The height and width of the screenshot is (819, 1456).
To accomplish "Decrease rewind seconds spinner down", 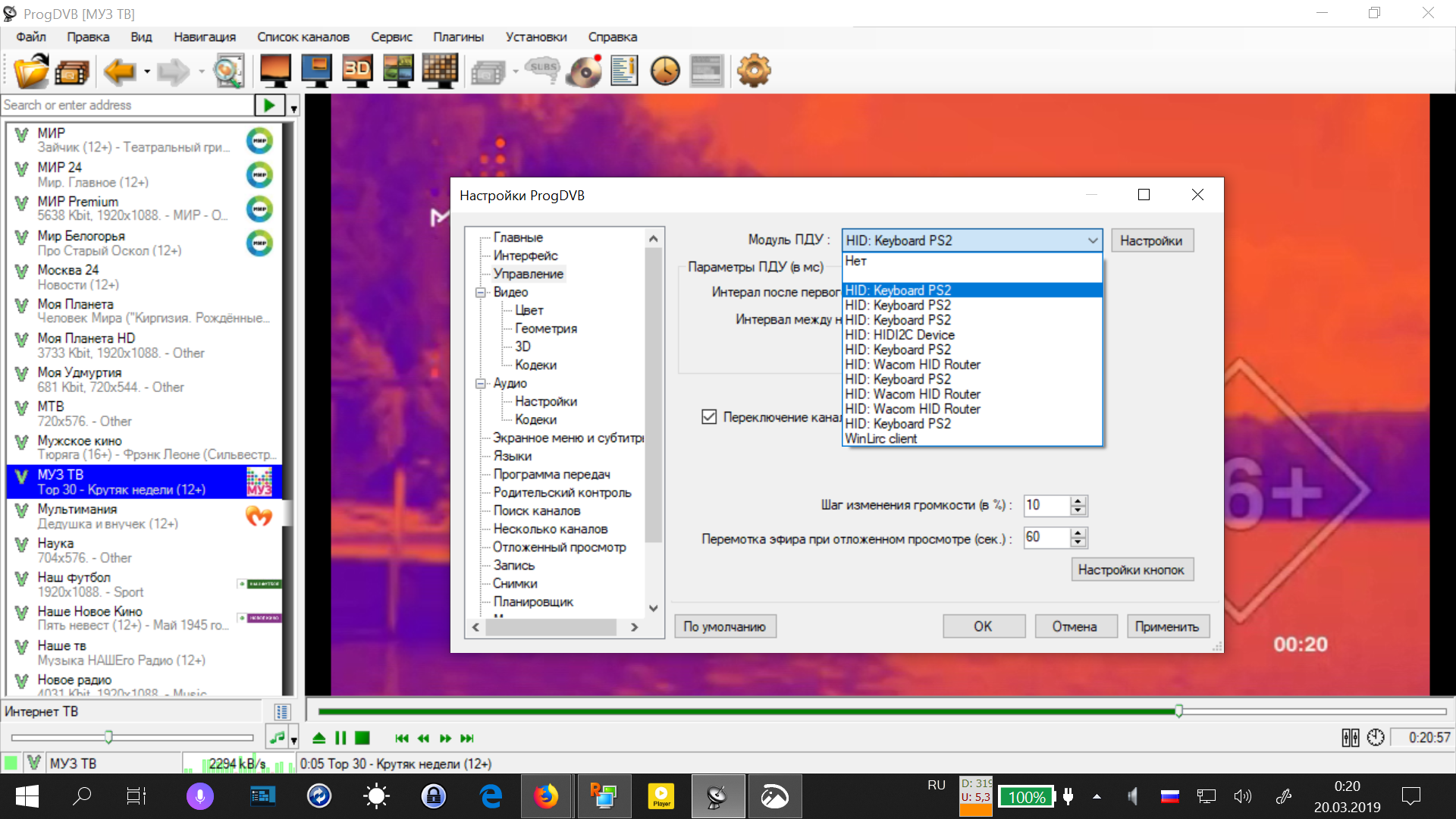I will tap(1078, 542).
